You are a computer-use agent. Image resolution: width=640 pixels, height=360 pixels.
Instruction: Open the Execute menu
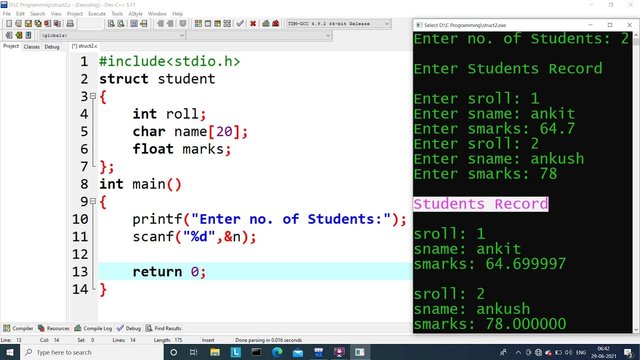pyautogui.click(x=97, y=13)
